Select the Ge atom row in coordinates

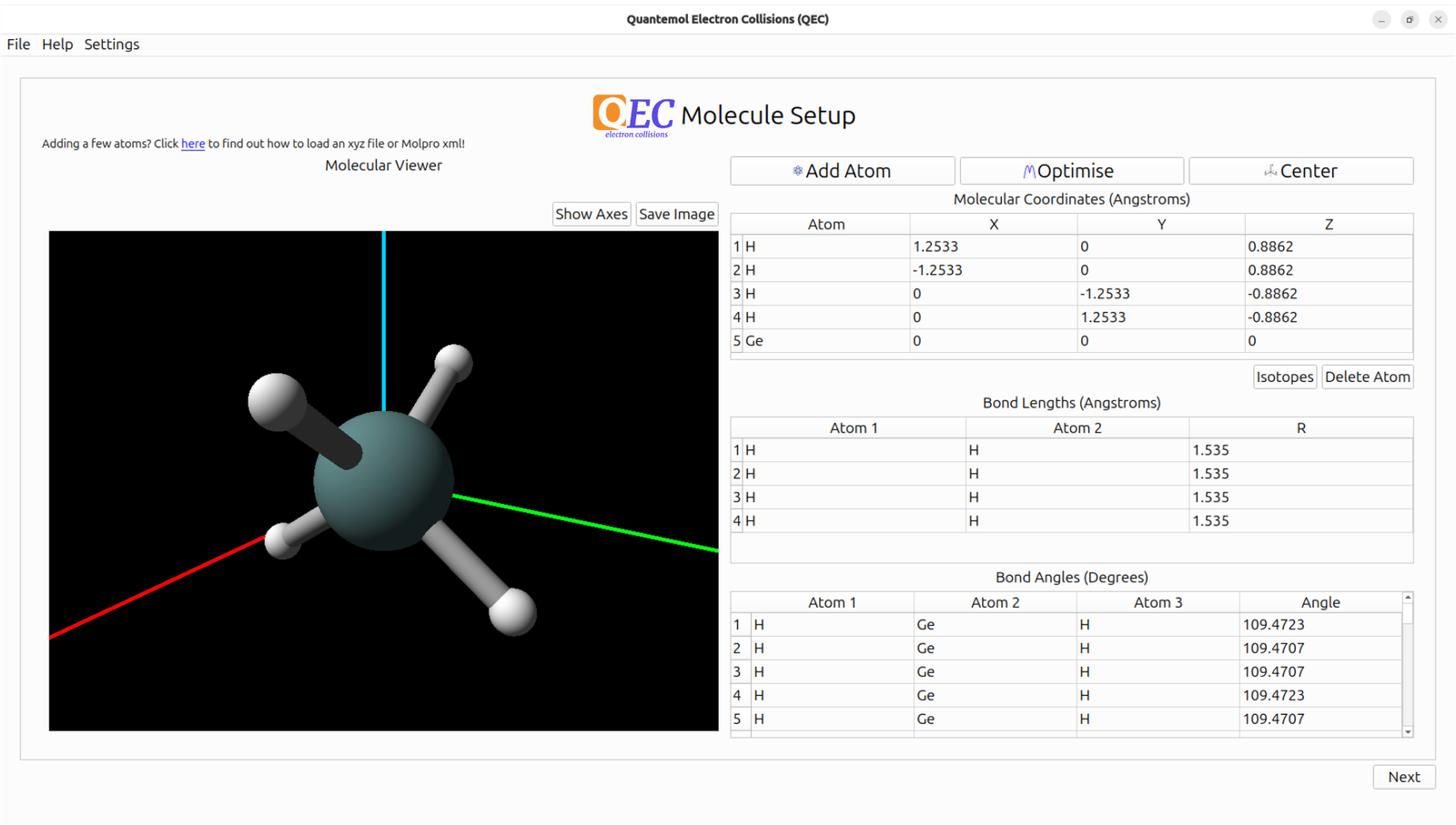pos(824,341)
